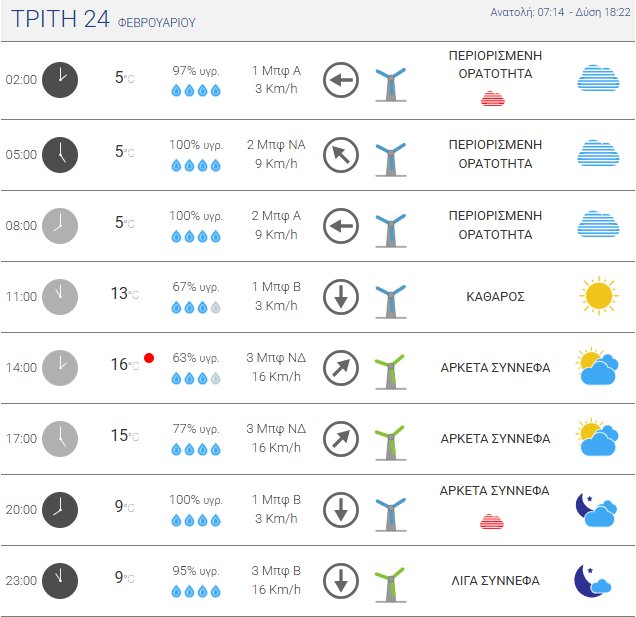Click the ΛΙΓΑ ΣΥΝΝΕΦΑ label at 23:00

click(495, 580)
